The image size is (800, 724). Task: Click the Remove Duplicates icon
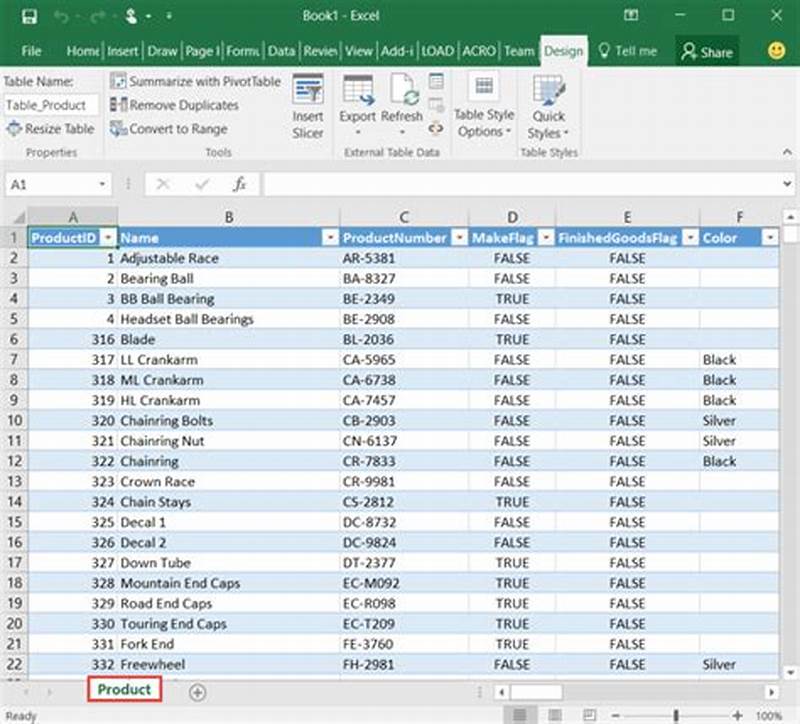pos(122,104)
